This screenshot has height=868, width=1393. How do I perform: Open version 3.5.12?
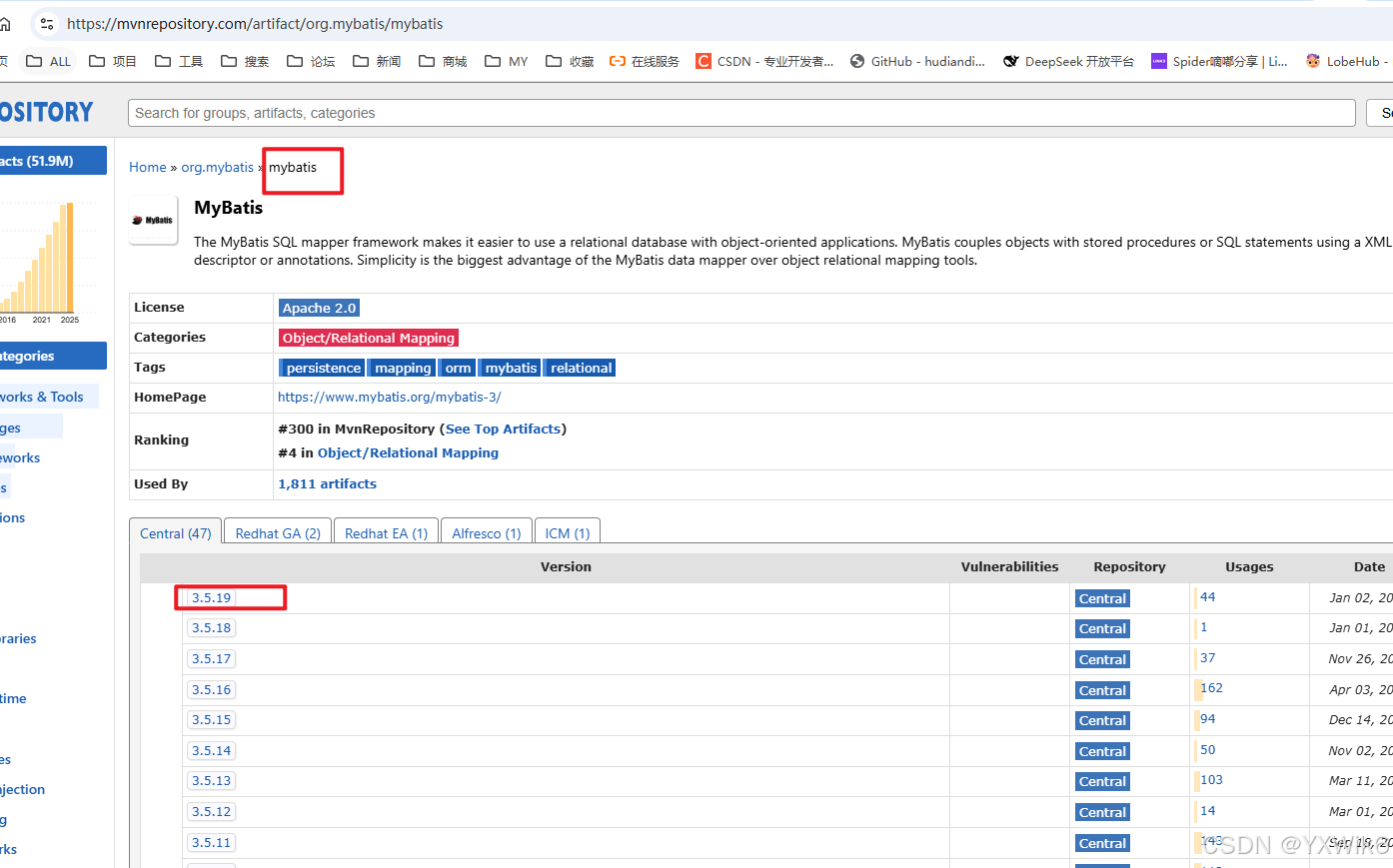pyautogui.click(x=211, y=811)
